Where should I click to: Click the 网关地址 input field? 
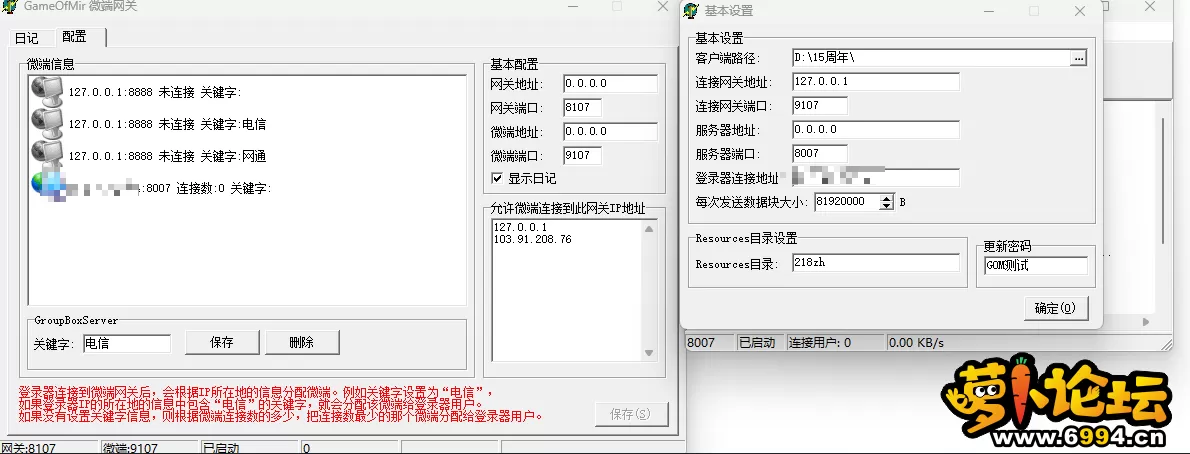click(x=610, y=84)
